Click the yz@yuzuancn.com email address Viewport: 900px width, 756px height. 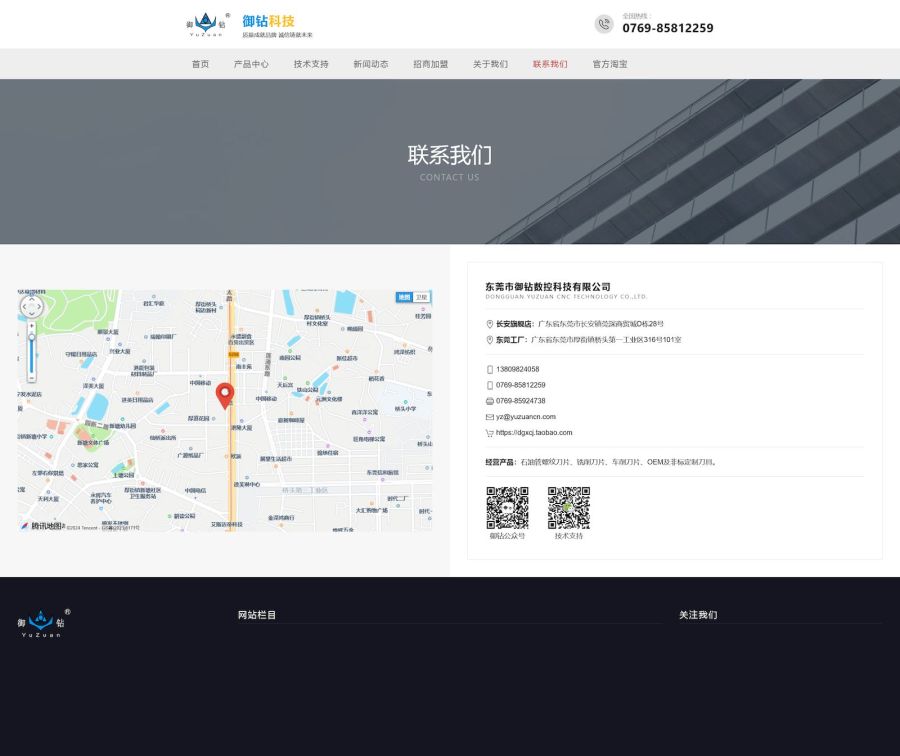526,417
